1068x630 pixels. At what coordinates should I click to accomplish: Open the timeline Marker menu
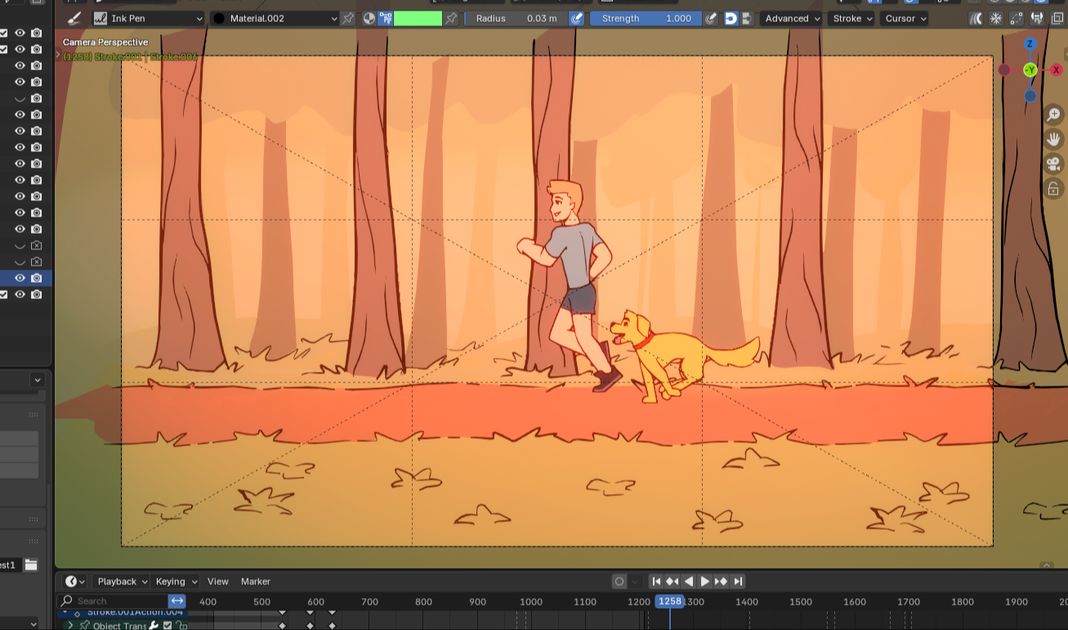tap(255, 581)
